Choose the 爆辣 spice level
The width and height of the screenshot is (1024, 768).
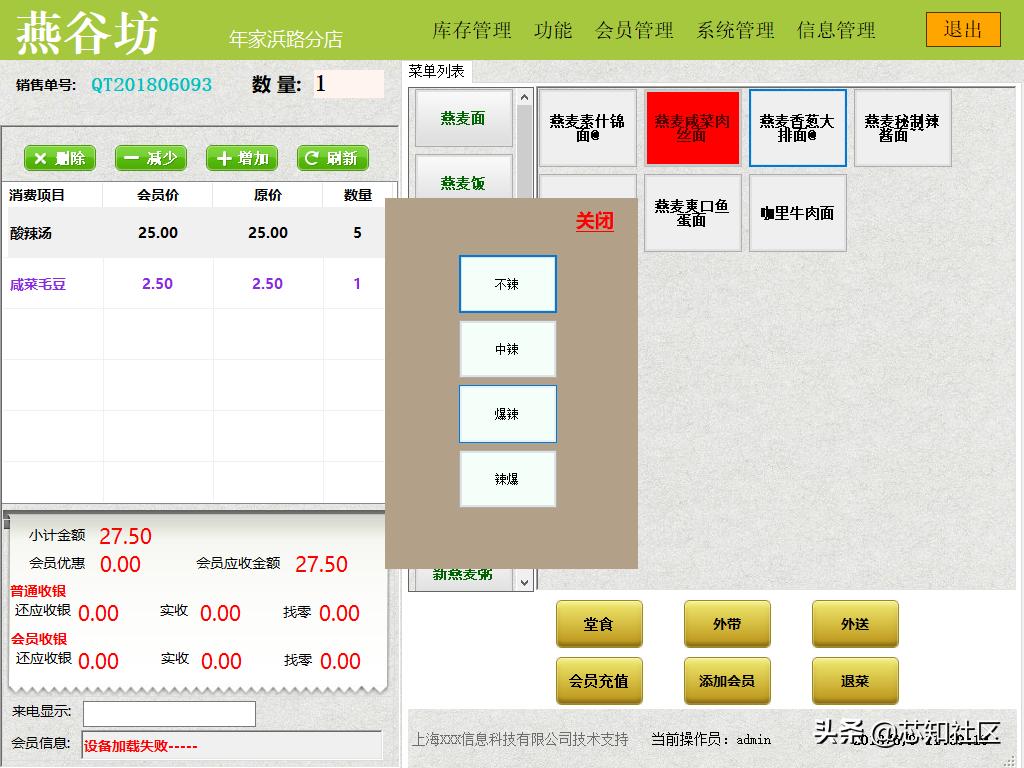pyautogui.click(x=508, y=414)
